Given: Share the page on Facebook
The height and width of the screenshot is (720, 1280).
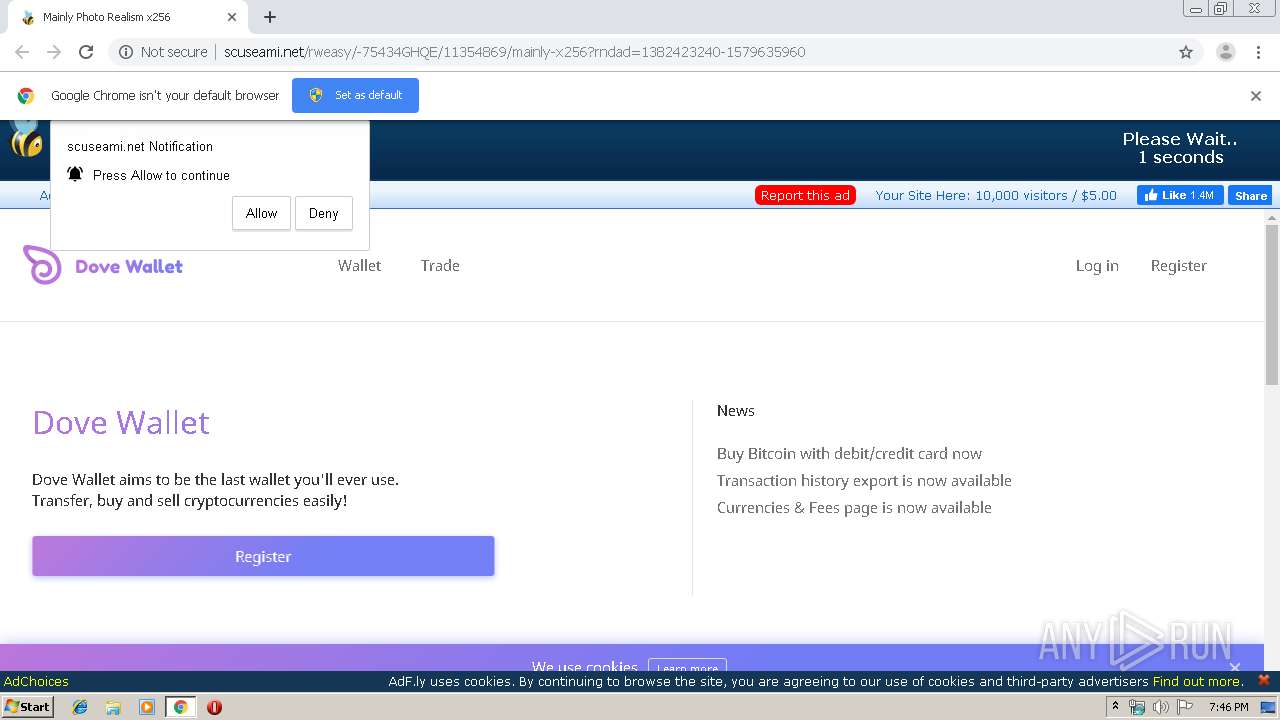Looking at the screenshot, I should pos(1250,196).
